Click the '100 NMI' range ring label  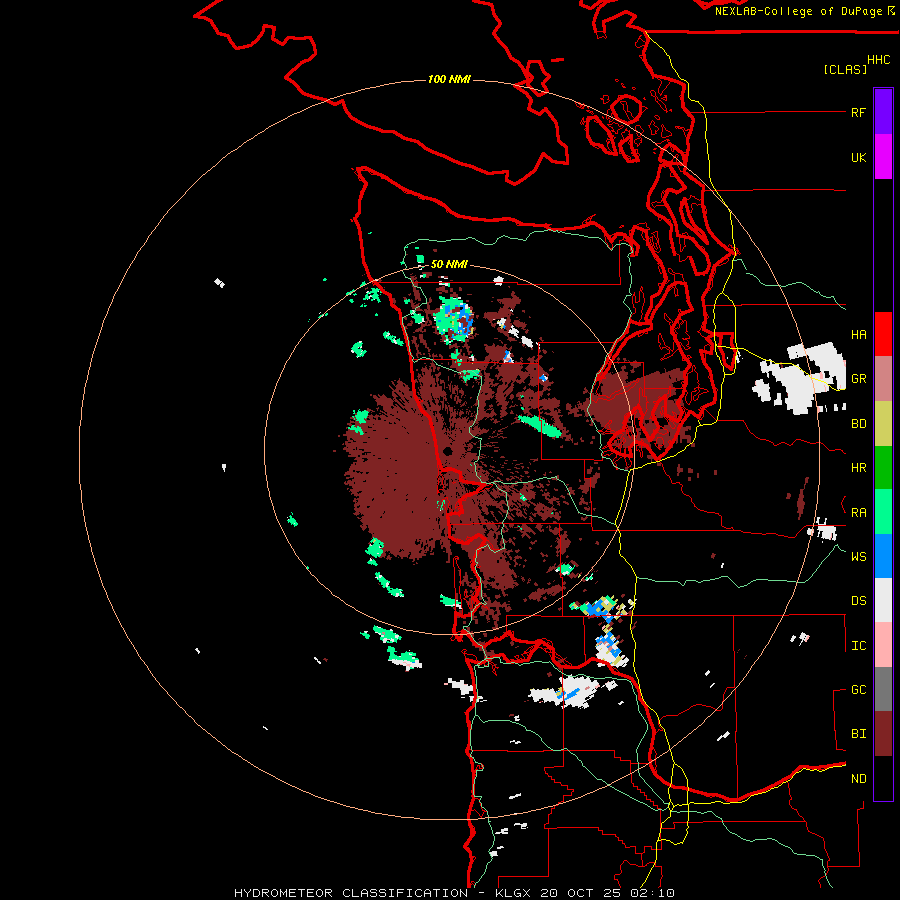point(449,79)
